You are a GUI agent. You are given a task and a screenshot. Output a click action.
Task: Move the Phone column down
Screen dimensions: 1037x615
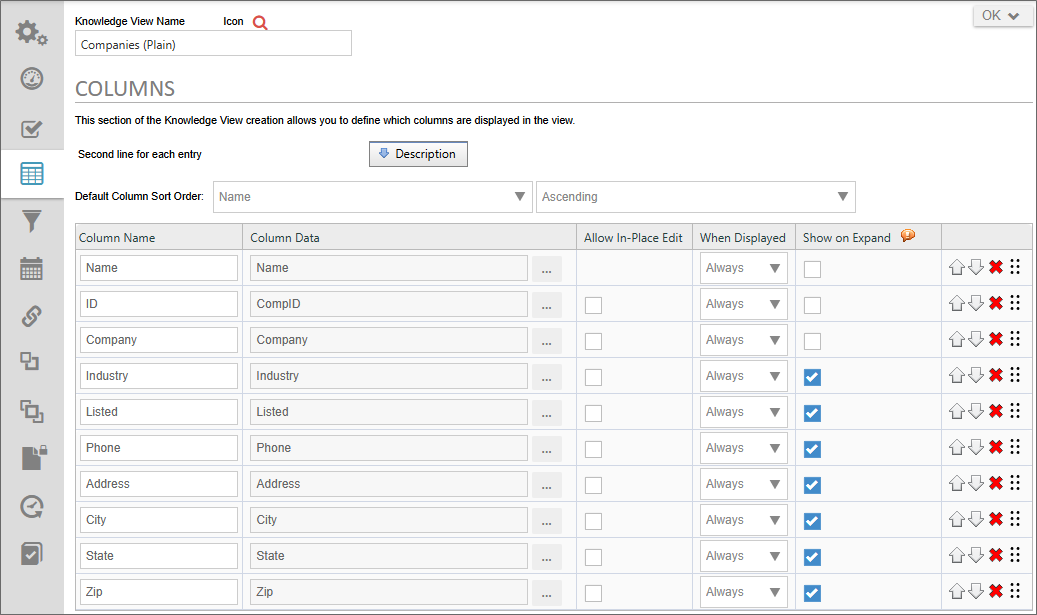point(976,448)
